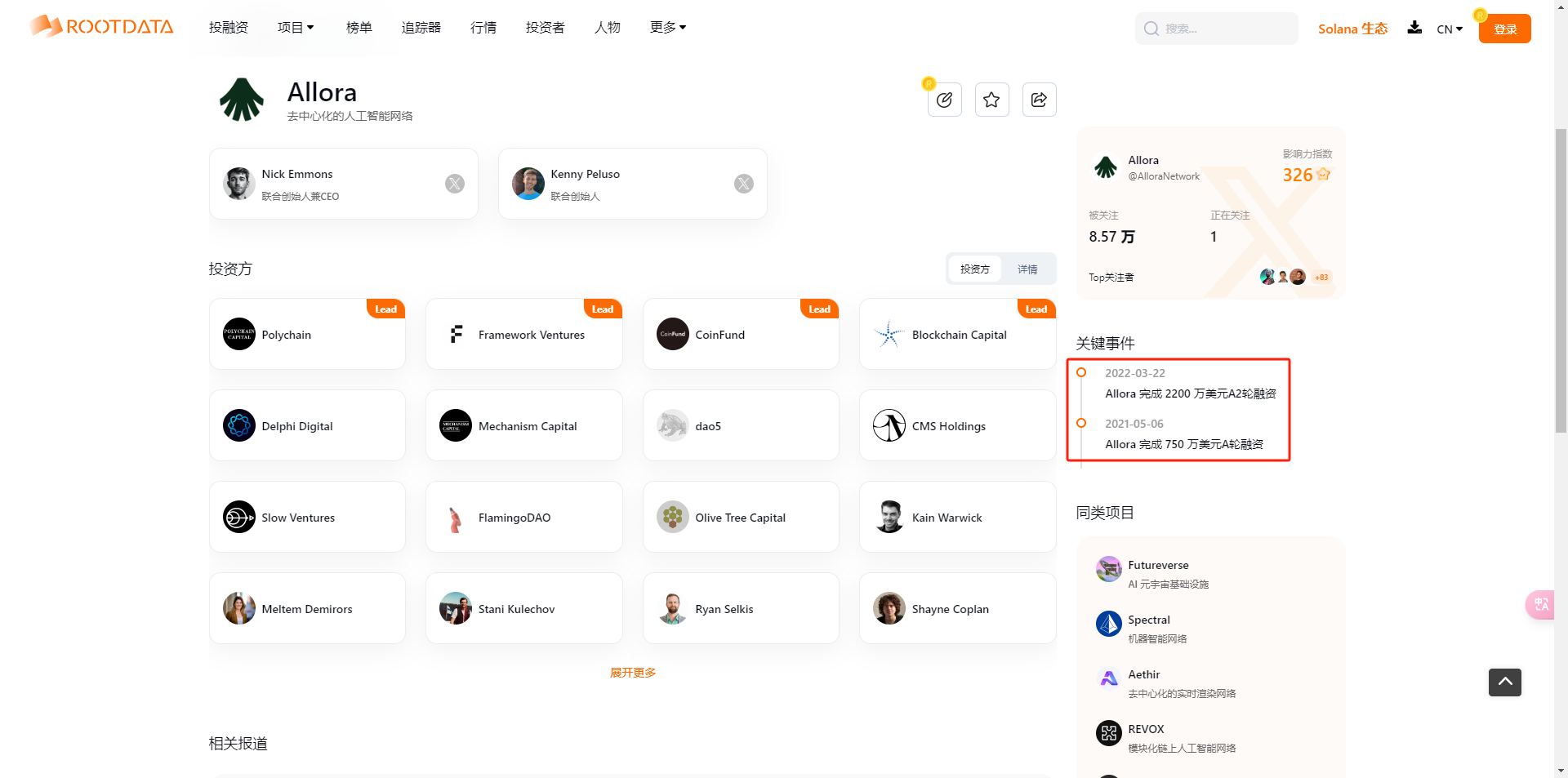Click the Futureverse project icon

coord(1109,569)
